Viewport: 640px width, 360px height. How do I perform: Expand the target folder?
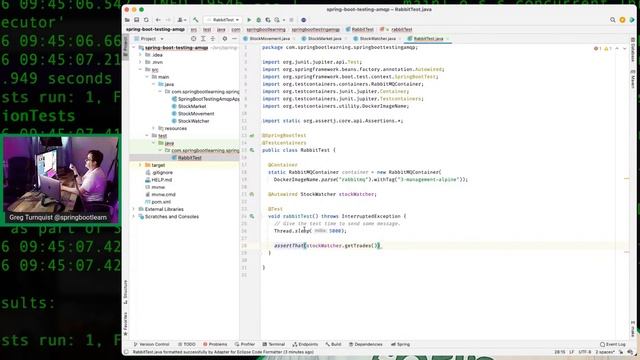(141, 165)
